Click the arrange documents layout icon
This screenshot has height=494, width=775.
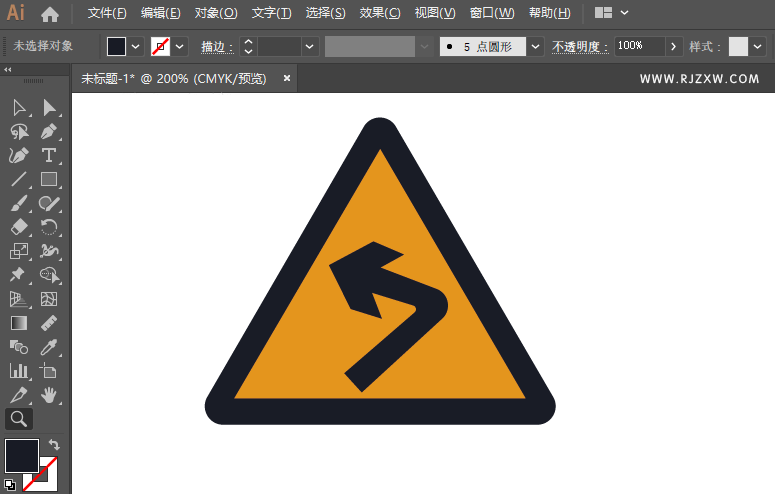pos(603,13)
